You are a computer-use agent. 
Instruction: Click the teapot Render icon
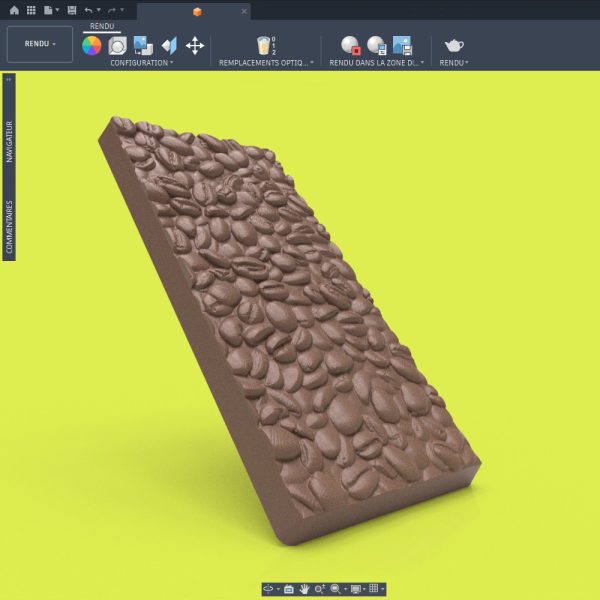click(x=454, y=46)
